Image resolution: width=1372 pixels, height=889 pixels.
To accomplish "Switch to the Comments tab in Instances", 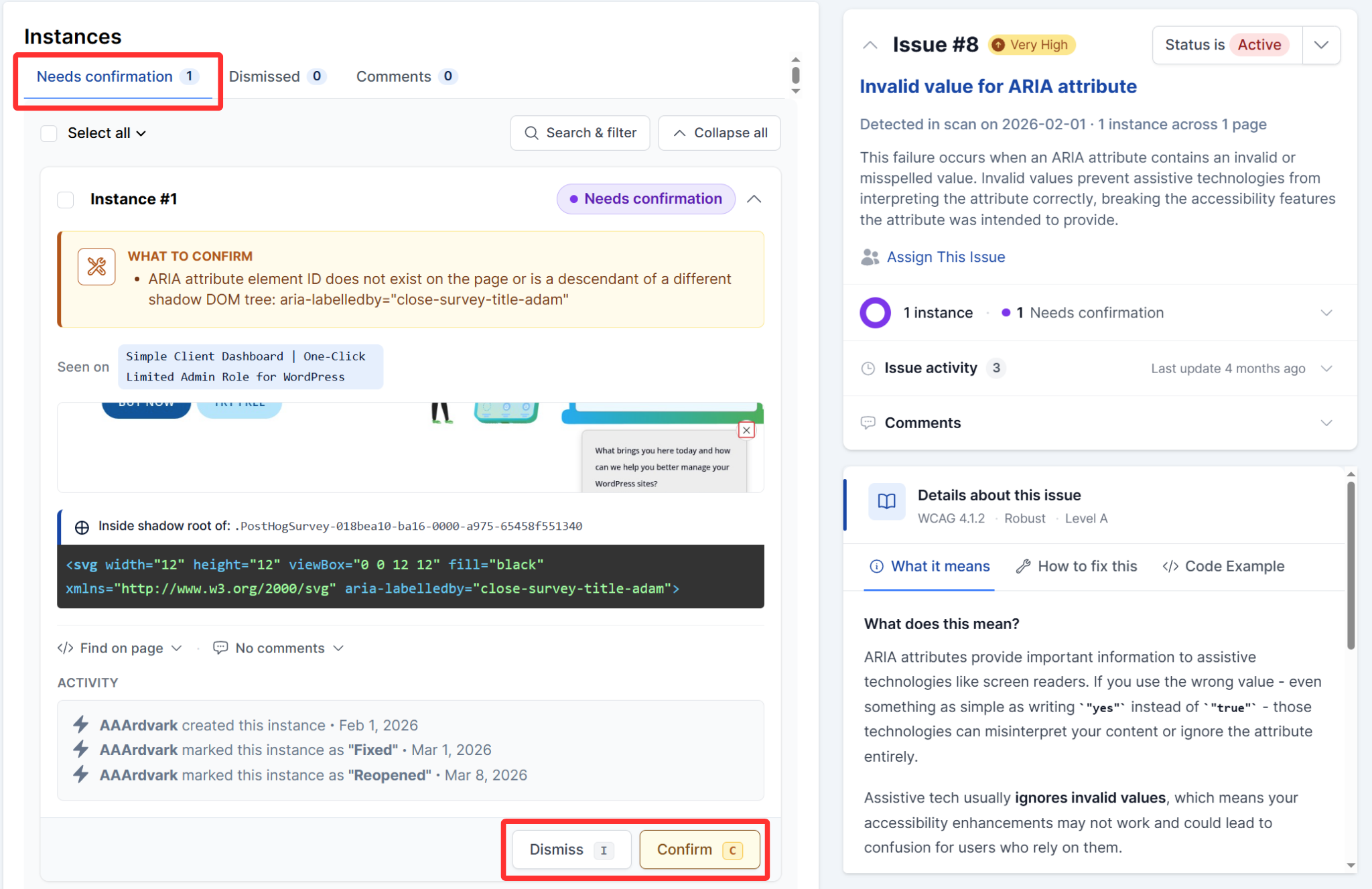I will (406, 76).
